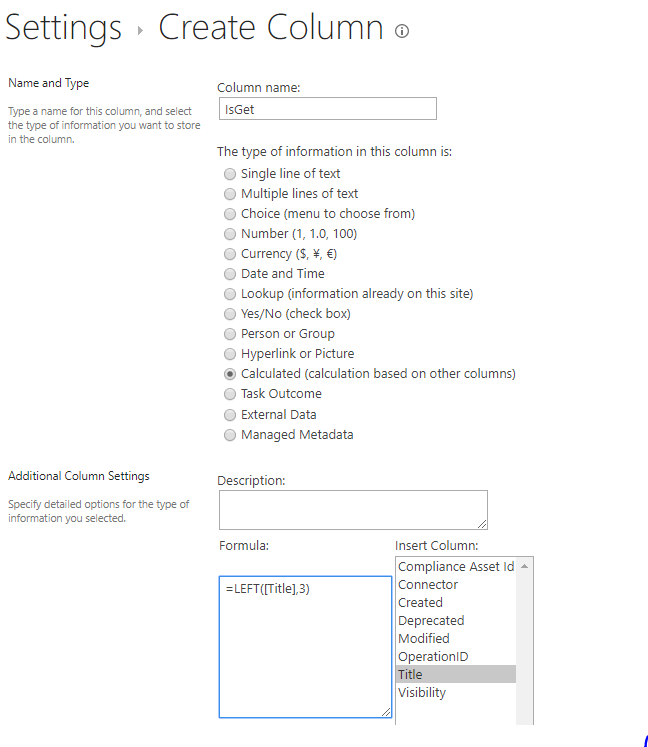648x747 pixels.
Task: Select the Calculated column type
Action: click(230, 374)
